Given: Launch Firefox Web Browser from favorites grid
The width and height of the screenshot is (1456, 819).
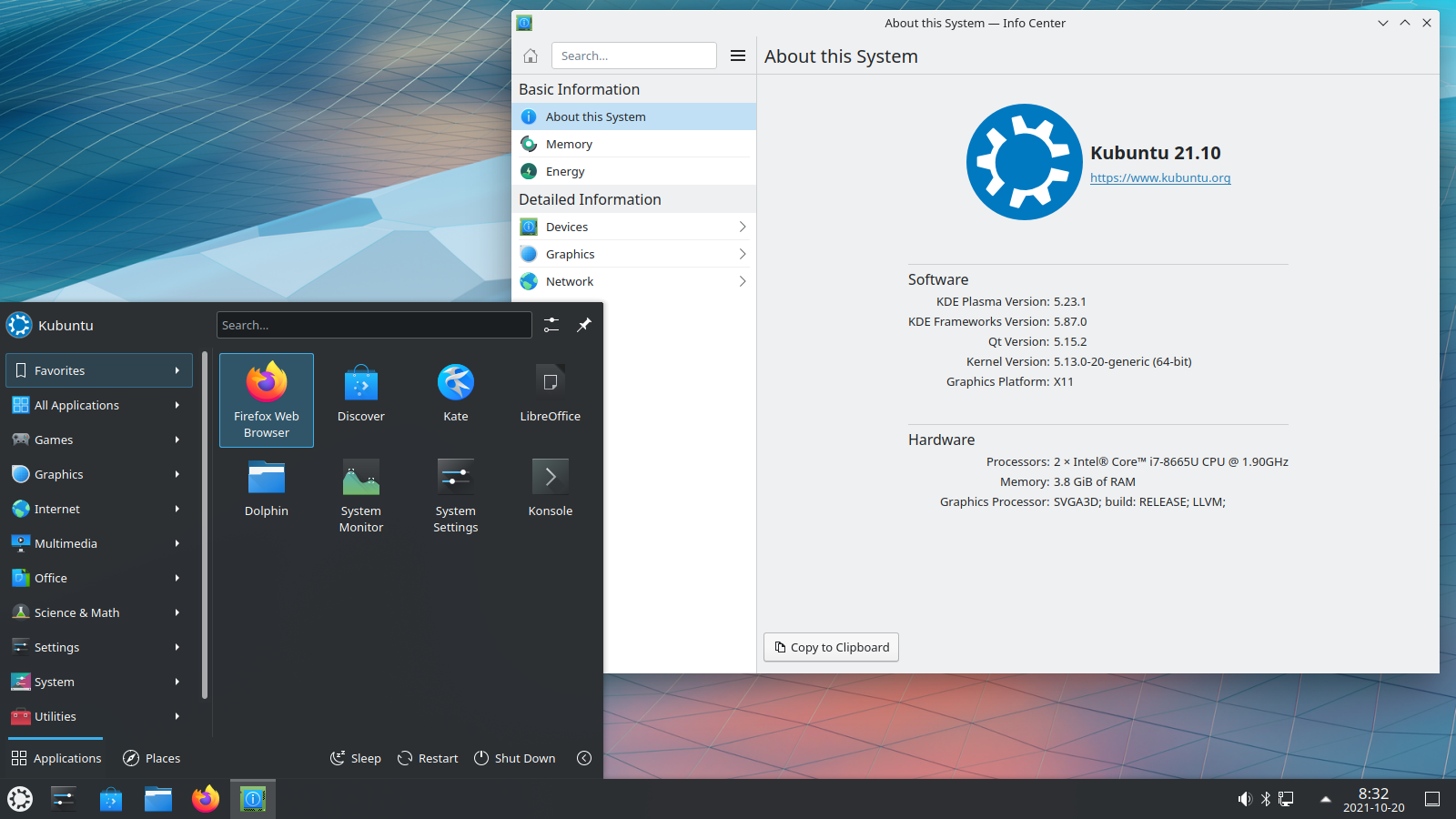Looking at the screenshot, I should tap(267, 400).
